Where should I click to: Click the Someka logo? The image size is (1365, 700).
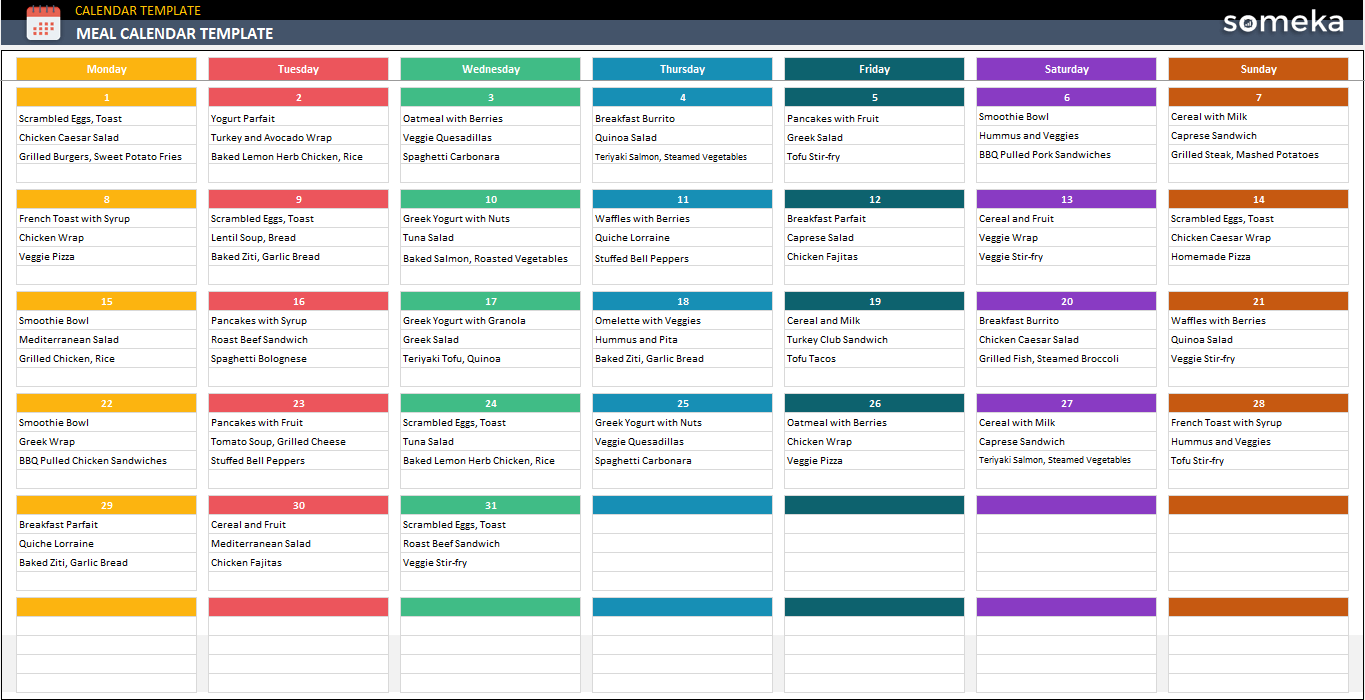[1283, 22]
